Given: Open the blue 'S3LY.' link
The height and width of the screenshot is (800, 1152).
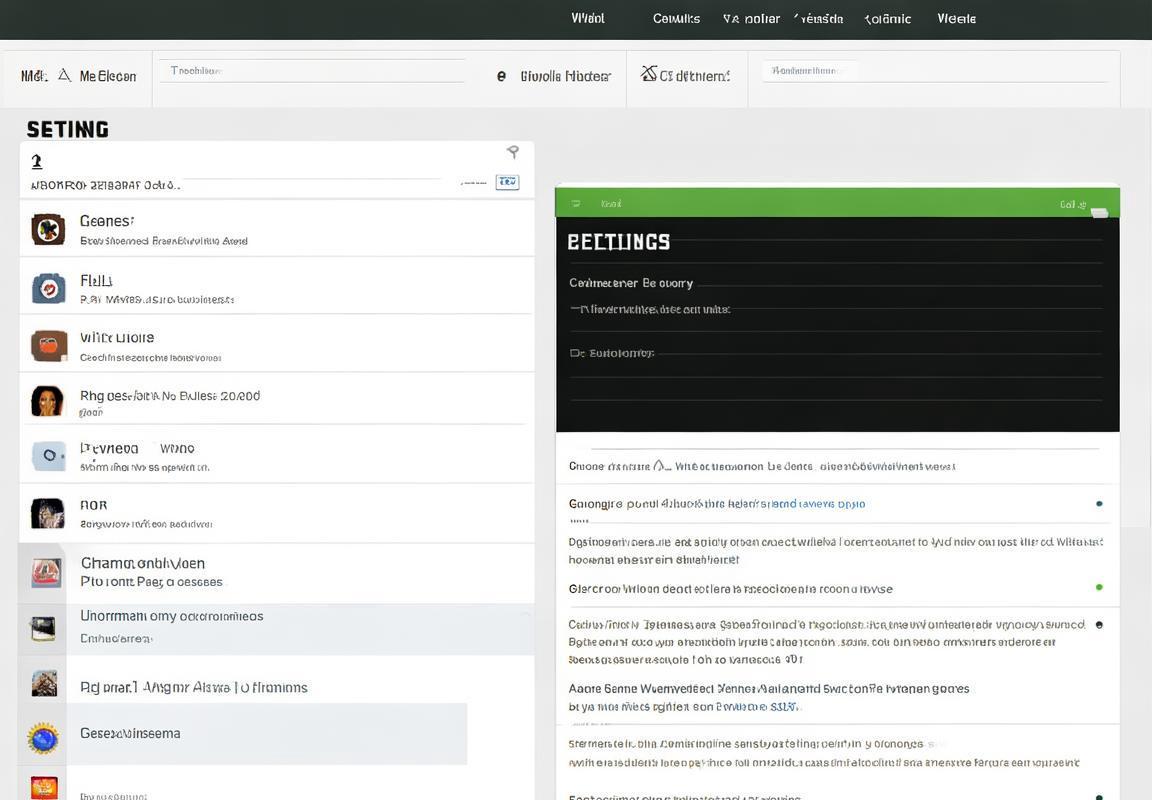Looking at the screenshot, I should pyautogui.click(x=785, y=707).
